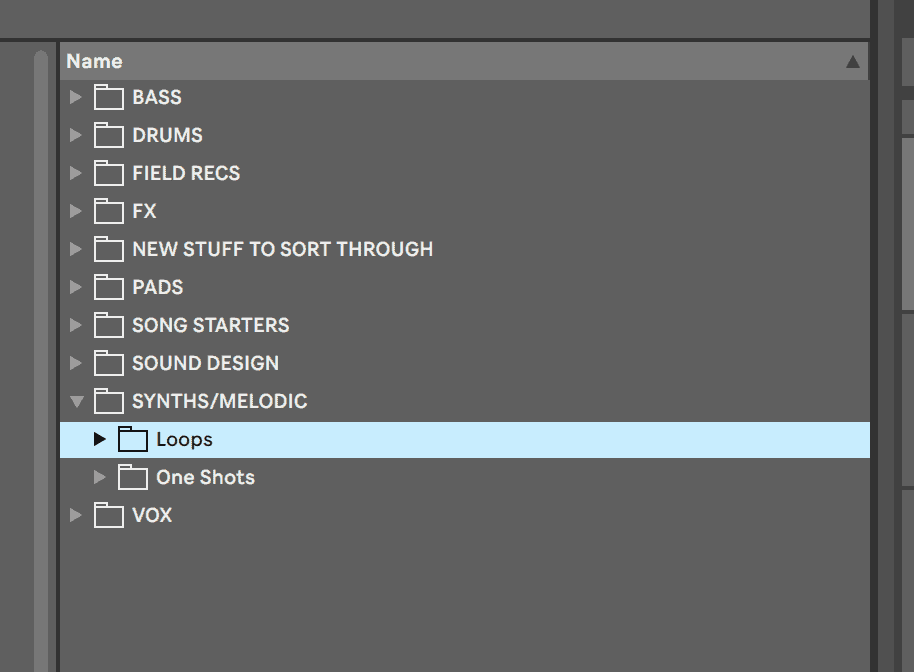Select the highlighted Loops entry

pos(187,439)
